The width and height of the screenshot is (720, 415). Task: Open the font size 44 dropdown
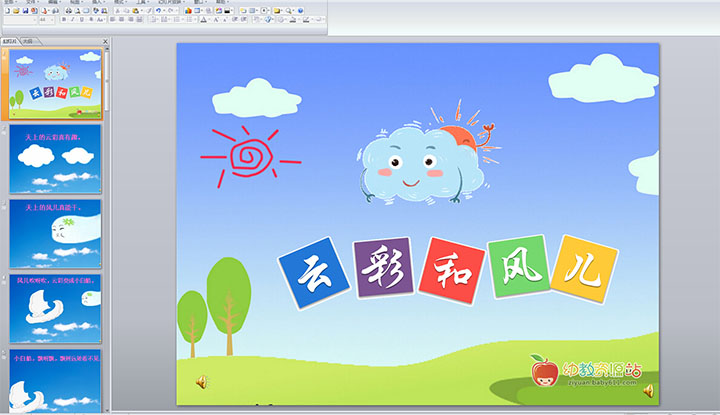tap(47, 20)
